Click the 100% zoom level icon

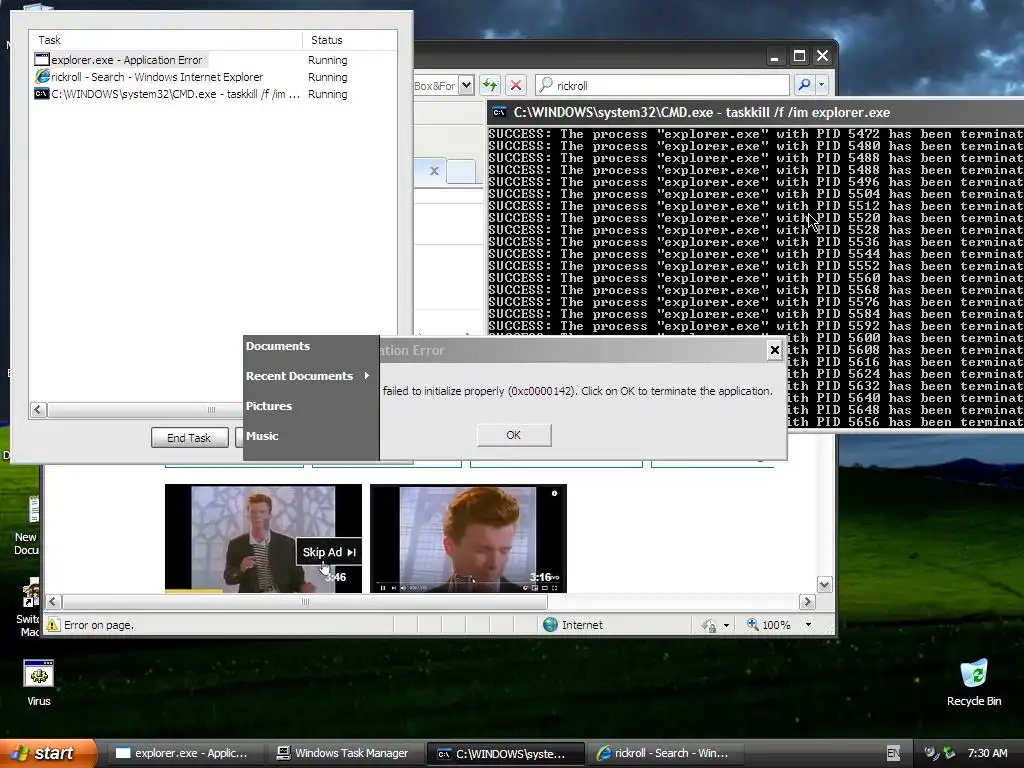coord(753,624)
